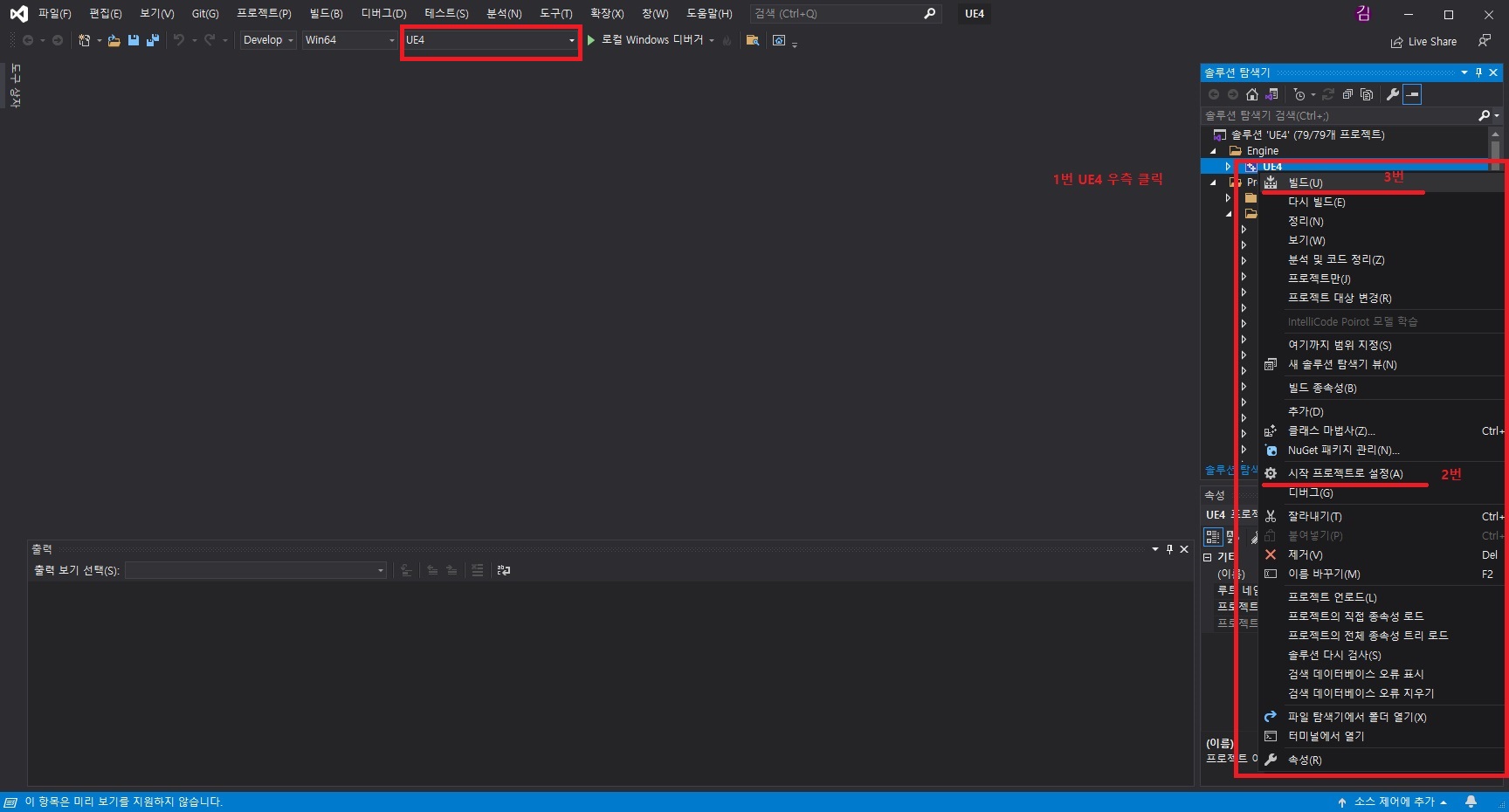Toggle auto-hide pin on Solution Explorer panel

[x=1478, y=72]
